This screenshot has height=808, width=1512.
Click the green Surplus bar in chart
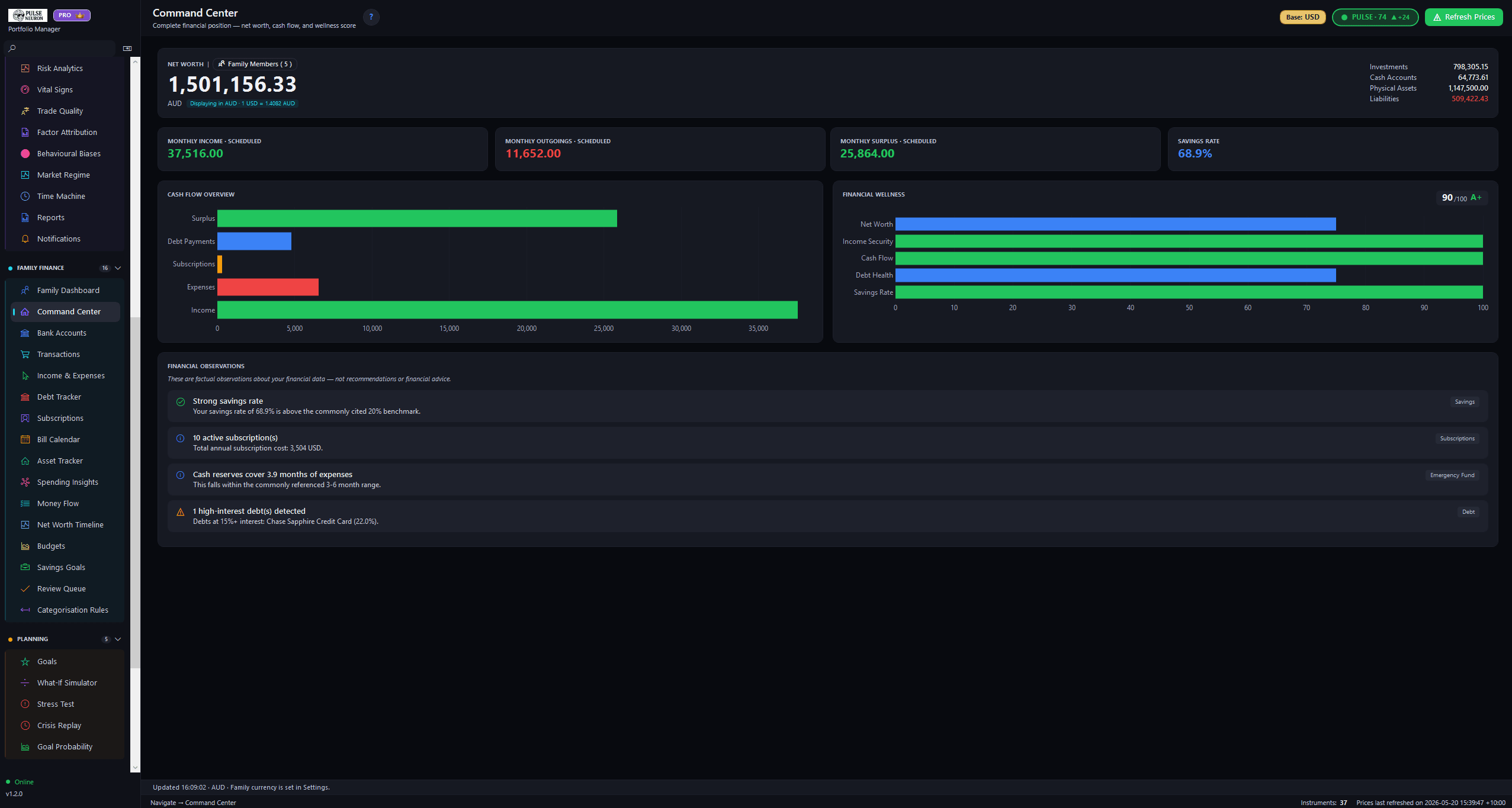417,218
